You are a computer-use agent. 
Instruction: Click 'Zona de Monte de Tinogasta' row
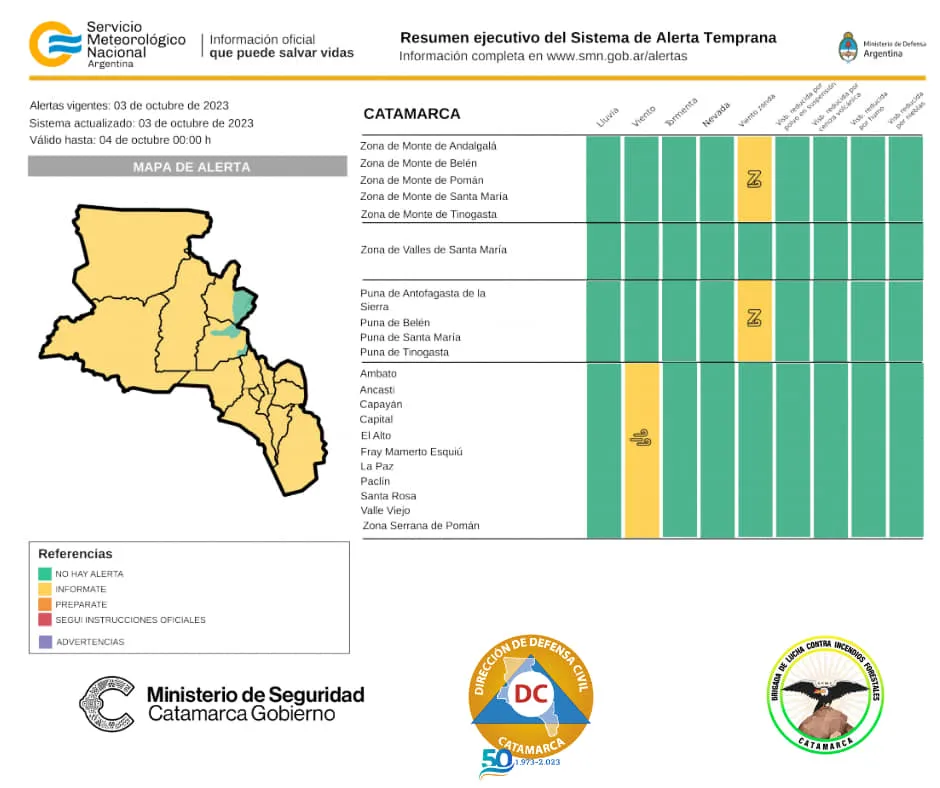click(x=429, y=214)
